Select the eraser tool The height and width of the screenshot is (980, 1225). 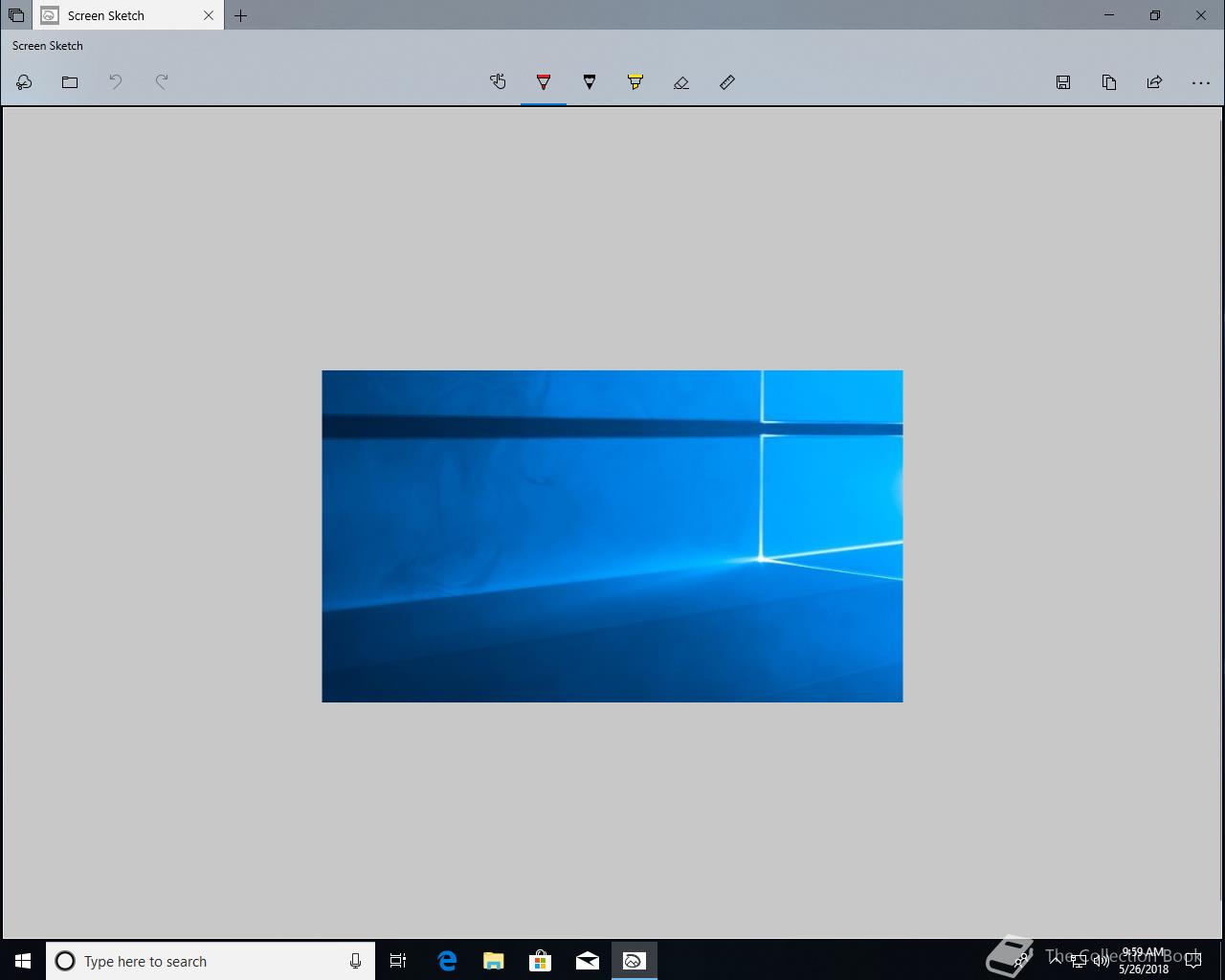(681, 82)
